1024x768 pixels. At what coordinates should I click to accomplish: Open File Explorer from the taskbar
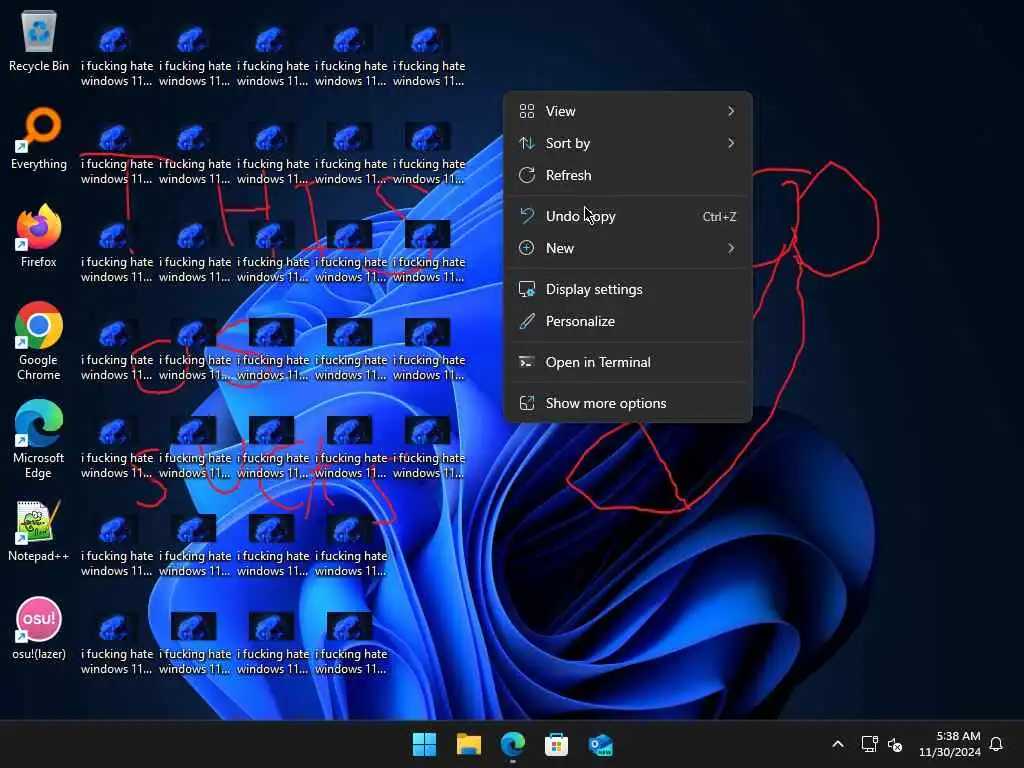[469, 744]
